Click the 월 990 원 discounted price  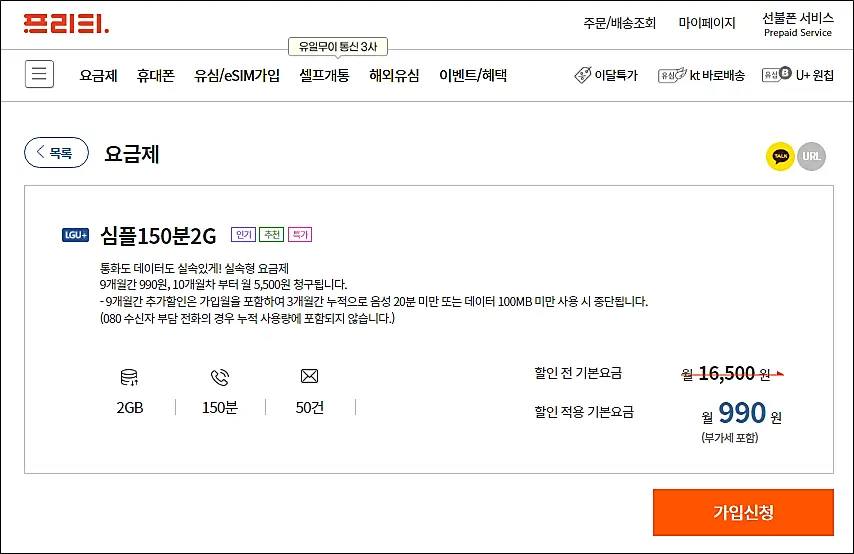(742, 413)
